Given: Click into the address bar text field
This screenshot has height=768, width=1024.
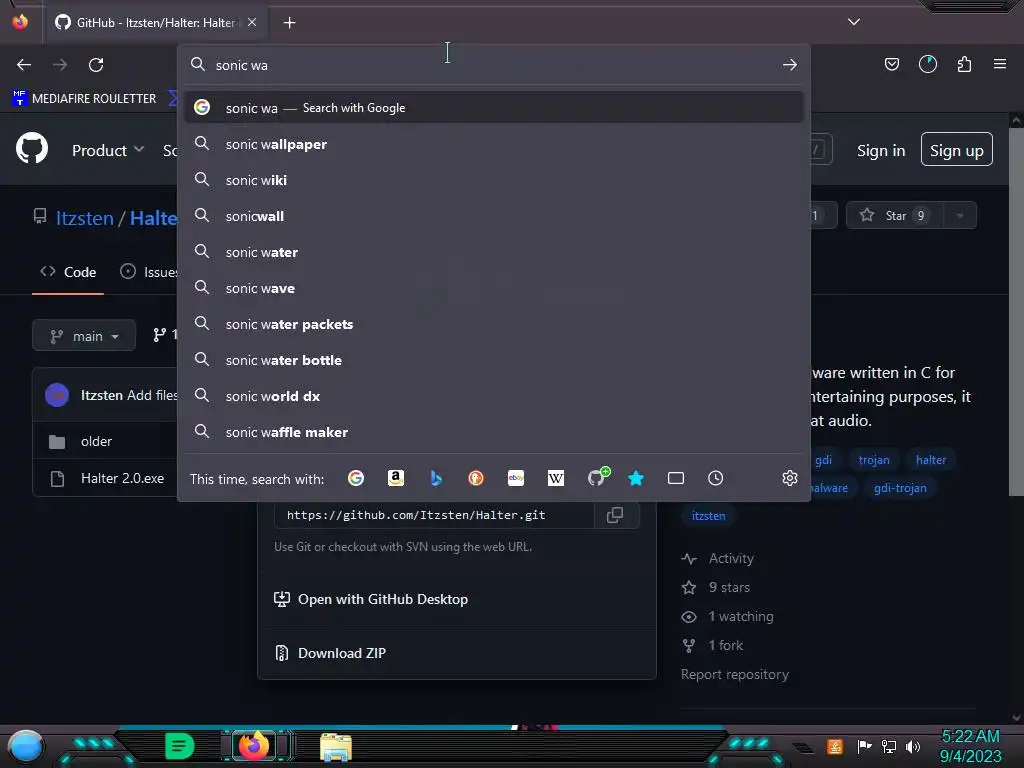Looking at the screenshot, I should [493, 65].
